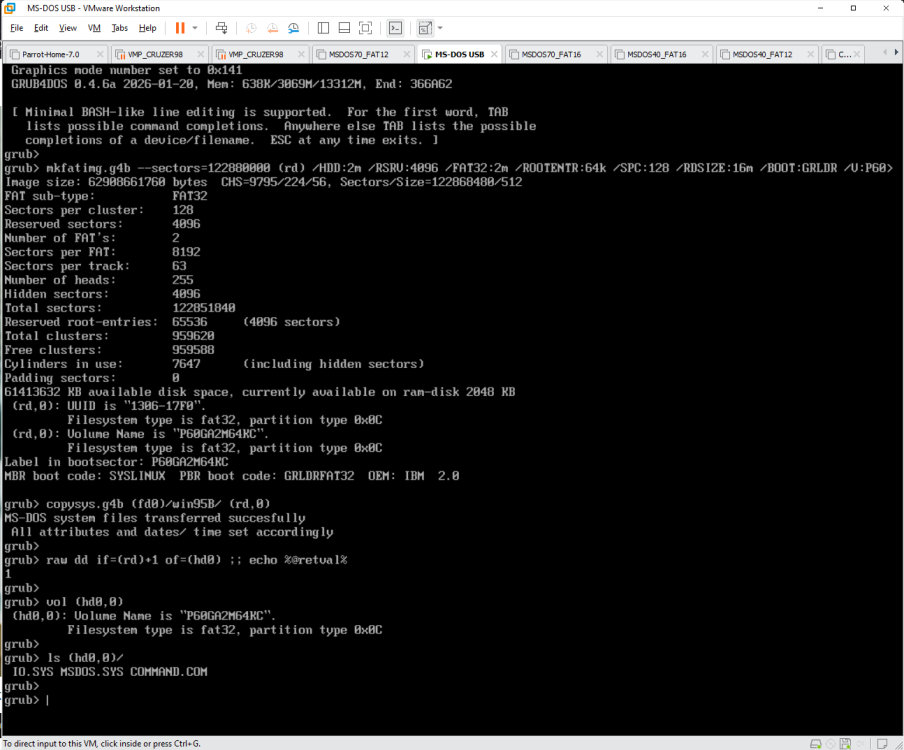The width and height of the screenshot is (904, 750).
Task: Switch to the MSDOS70_FAT16 tab
Action: click(551, 54)
